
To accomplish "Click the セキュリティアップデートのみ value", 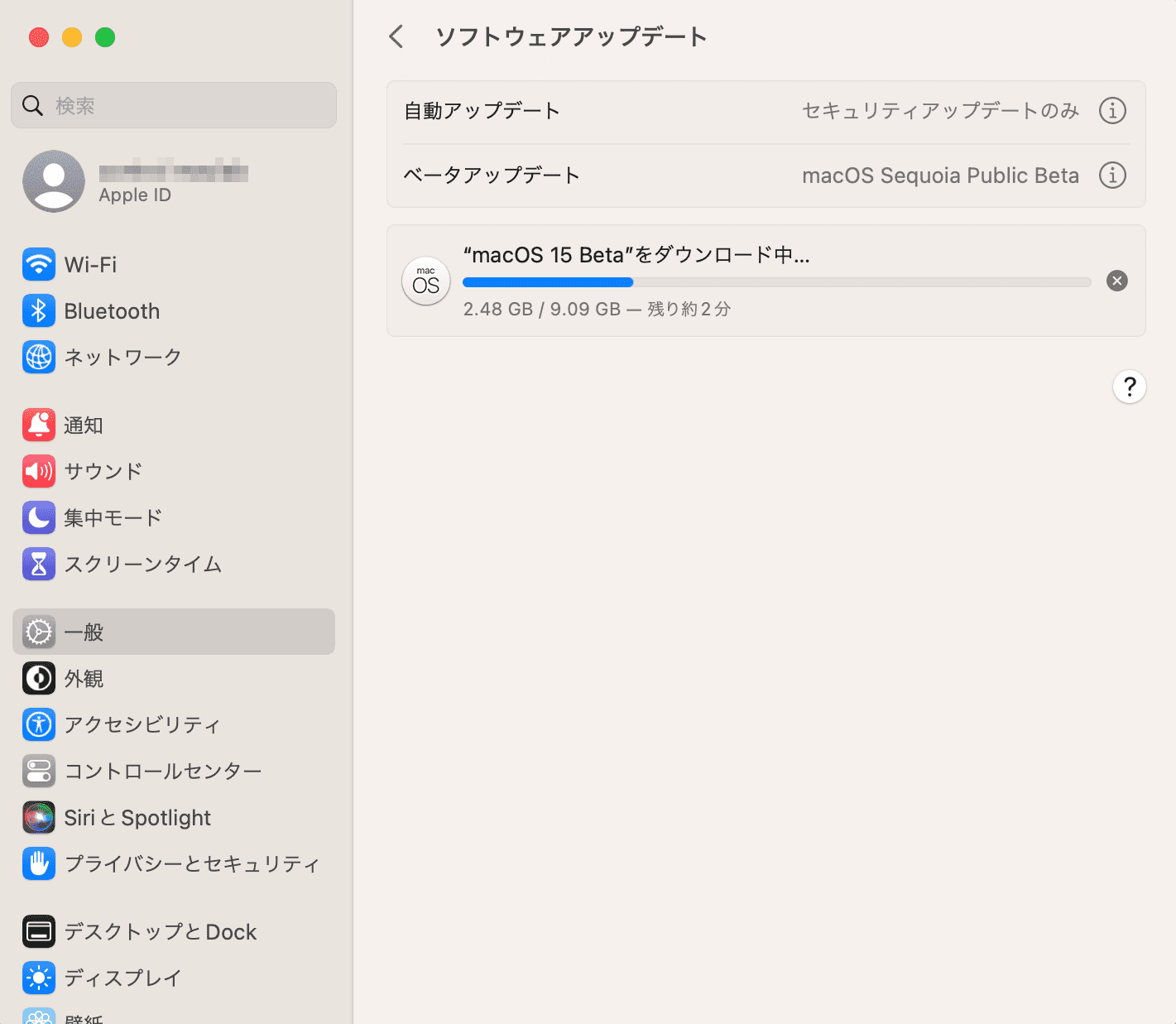I will click(x=941, y=110).
